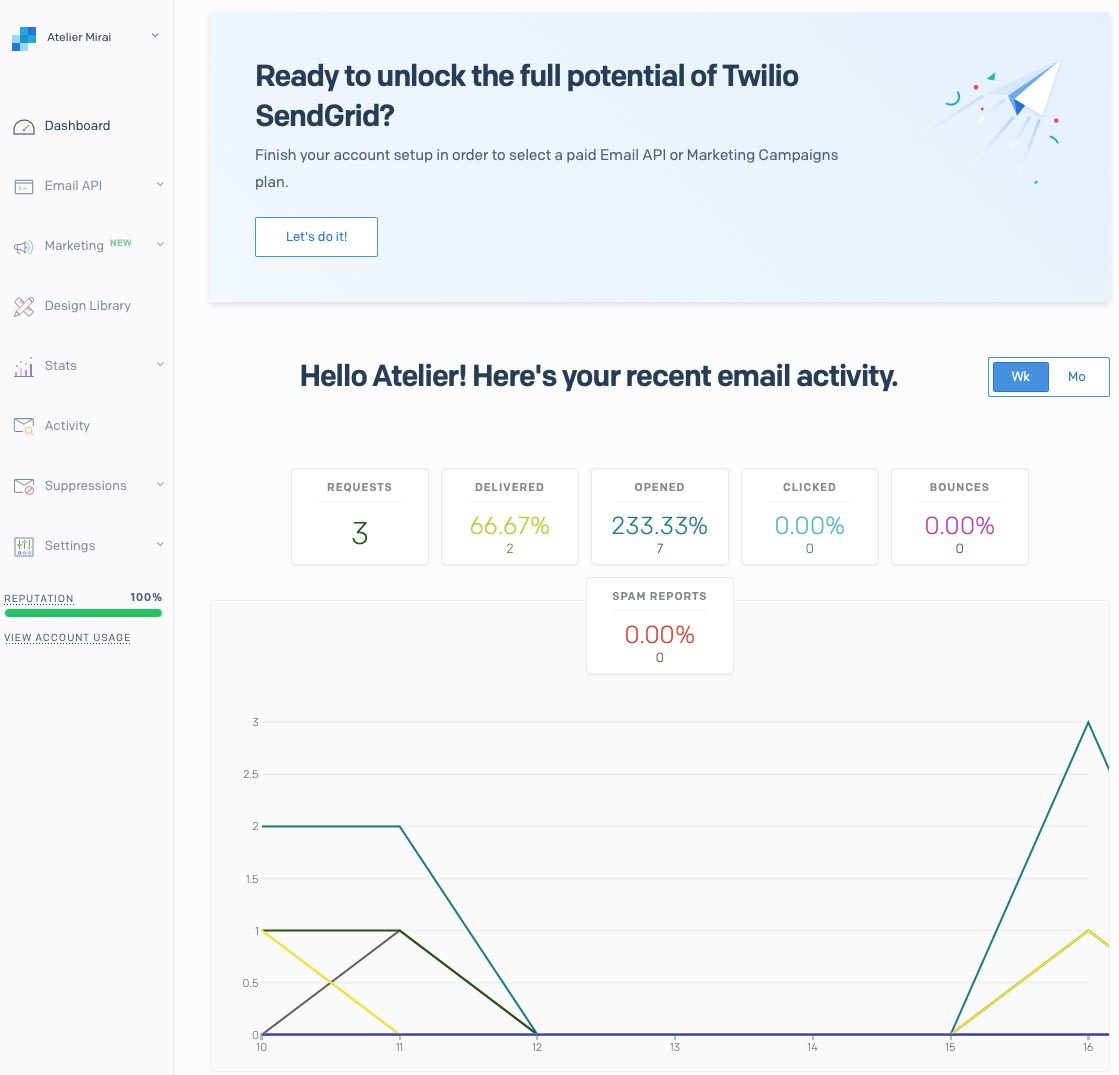Open Email API menu item

click(73, 186)
